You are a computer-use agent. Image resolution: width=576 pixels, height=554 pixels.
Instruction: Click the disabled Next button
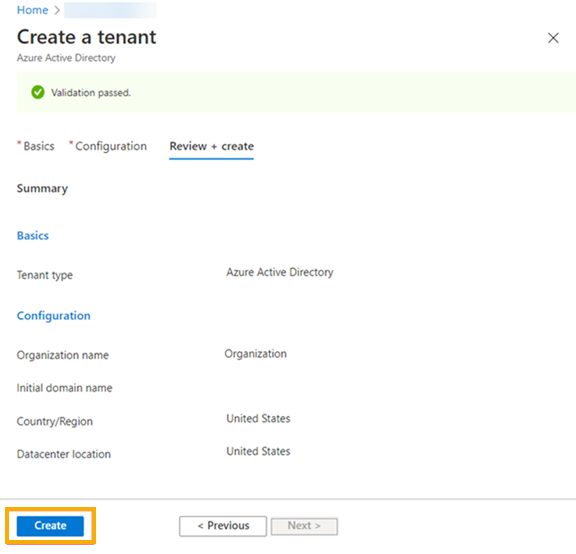tap(304, 526)
